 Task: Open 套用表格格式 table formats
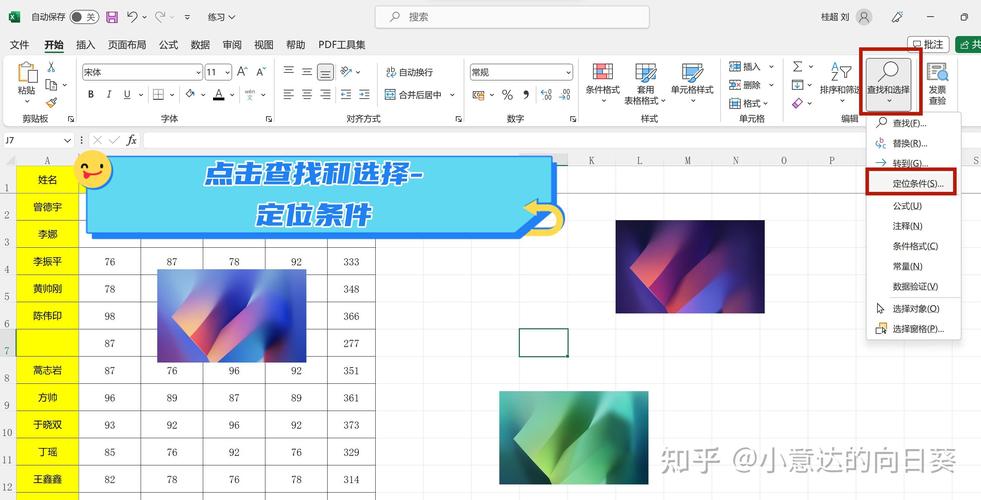coord(645,83)
